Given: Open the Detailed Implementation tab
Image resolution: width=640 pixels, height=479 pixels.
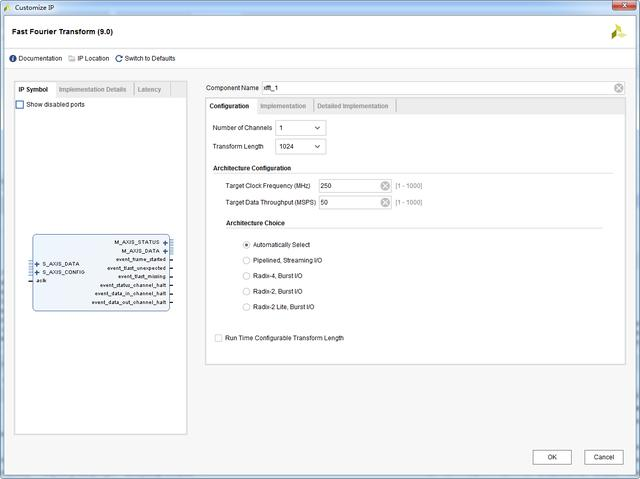Looking at the screenshot, I should tap(352, 106).
